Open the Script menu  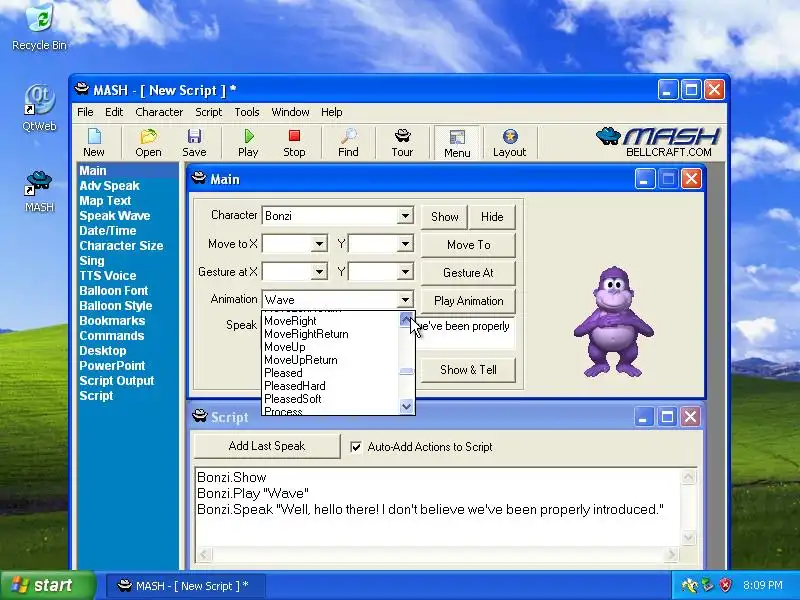coord(208,112)
